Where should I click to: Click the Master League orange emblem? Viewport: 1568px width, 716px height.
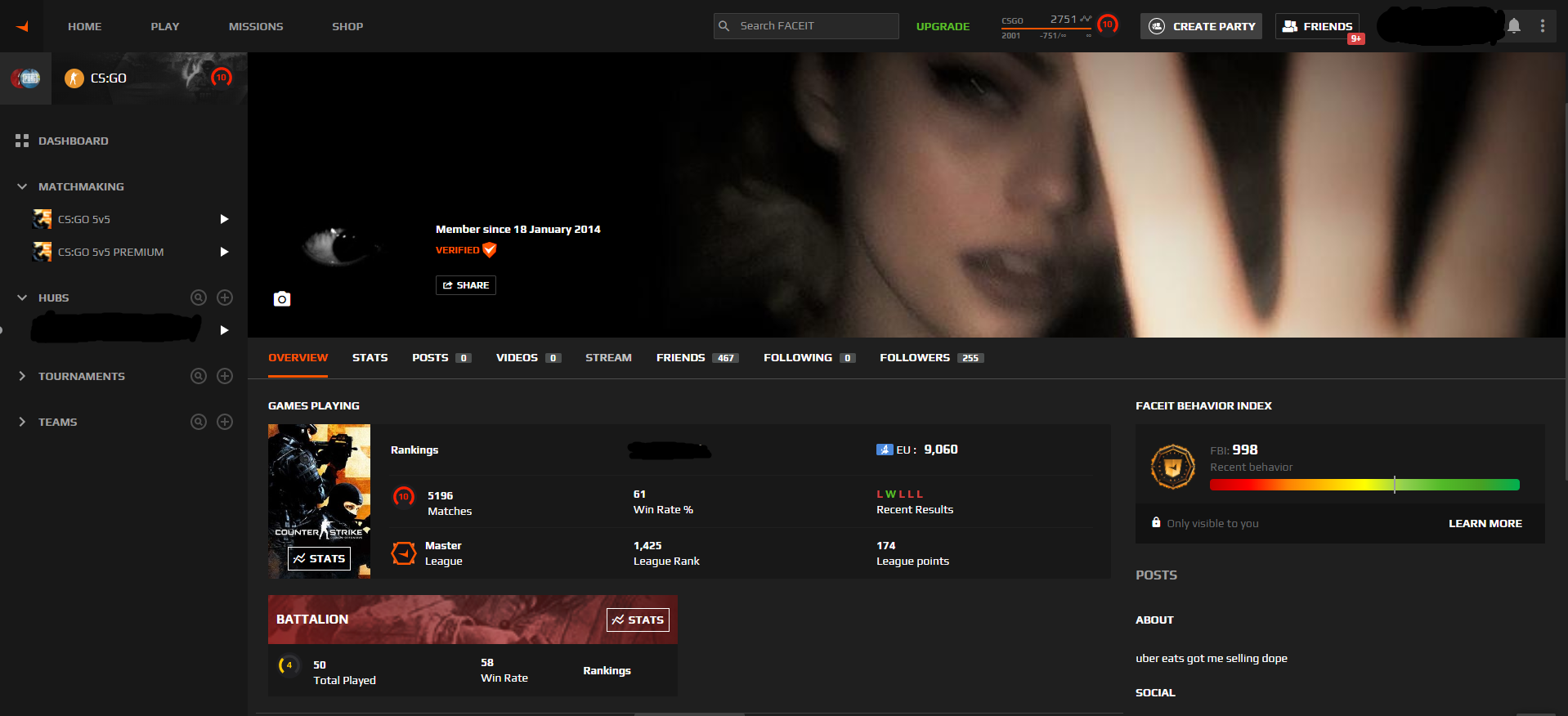pos(404,553)
